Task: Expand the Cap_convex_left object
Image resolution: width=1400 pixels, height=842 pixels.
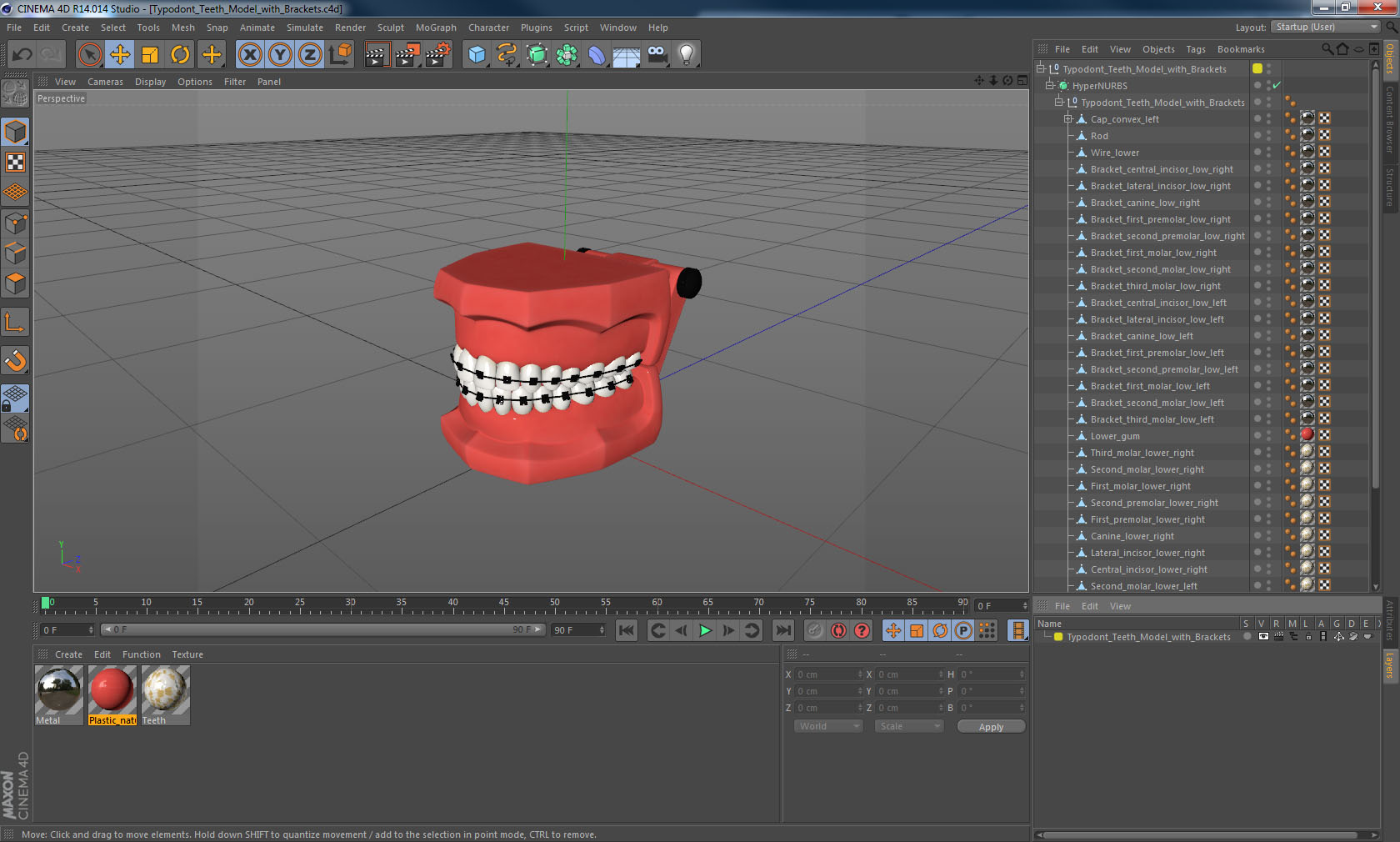Action: point(1067,118)
